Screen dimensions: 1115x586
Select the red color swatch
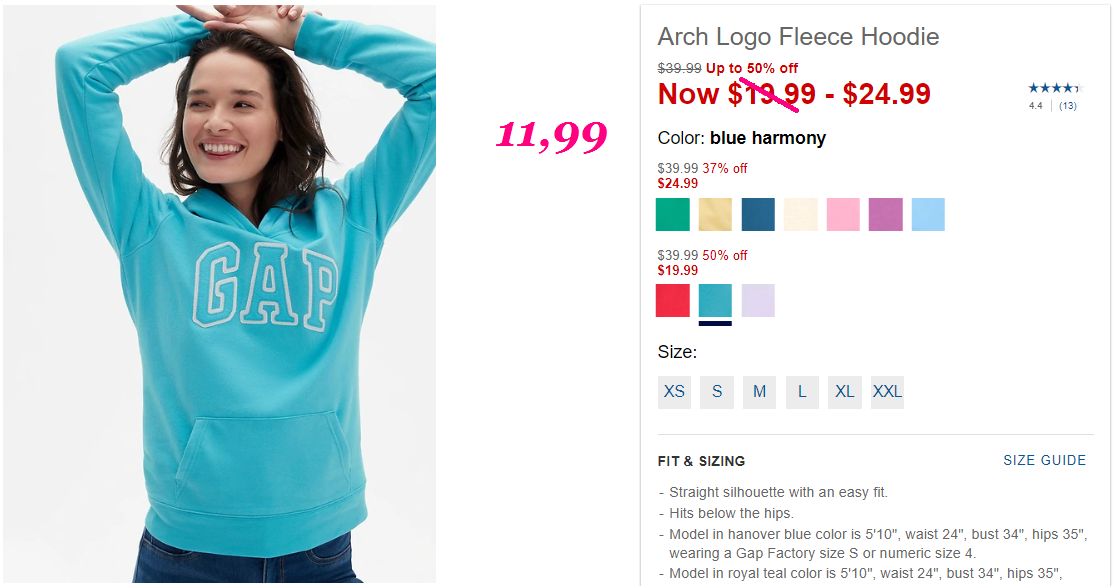pos(672,300)
